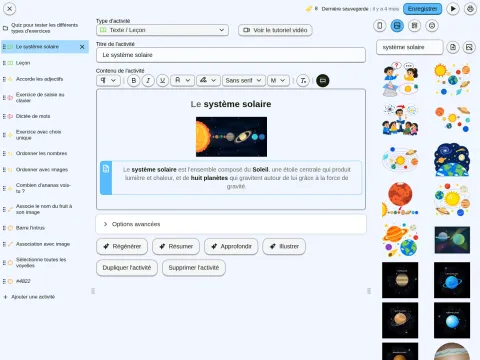Select Exercice de saisie au clavier
Screen dimensions: 480x360
click(x=45, y=97)
